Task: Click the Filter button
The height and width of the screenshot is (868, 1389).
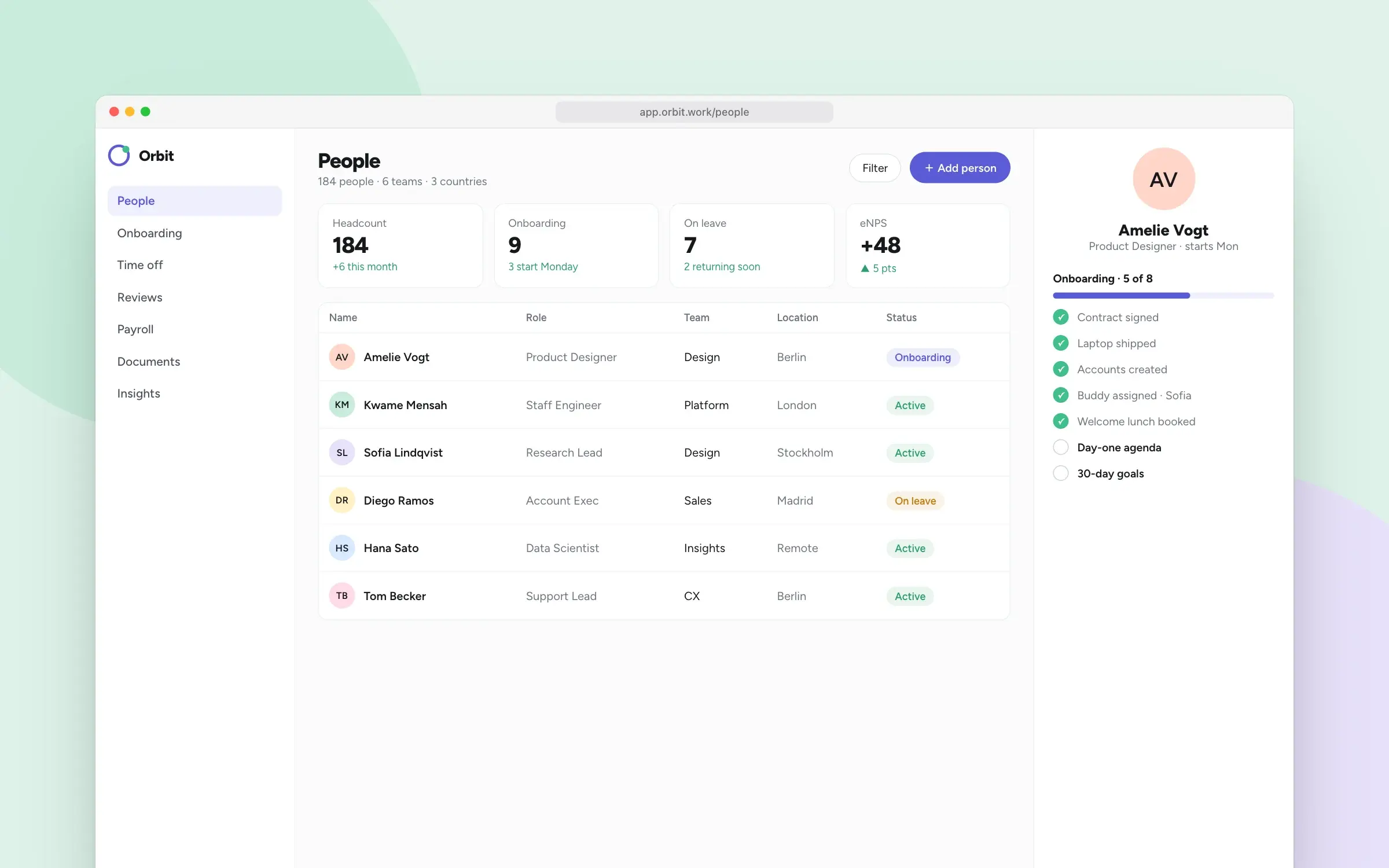Action: 874,168
